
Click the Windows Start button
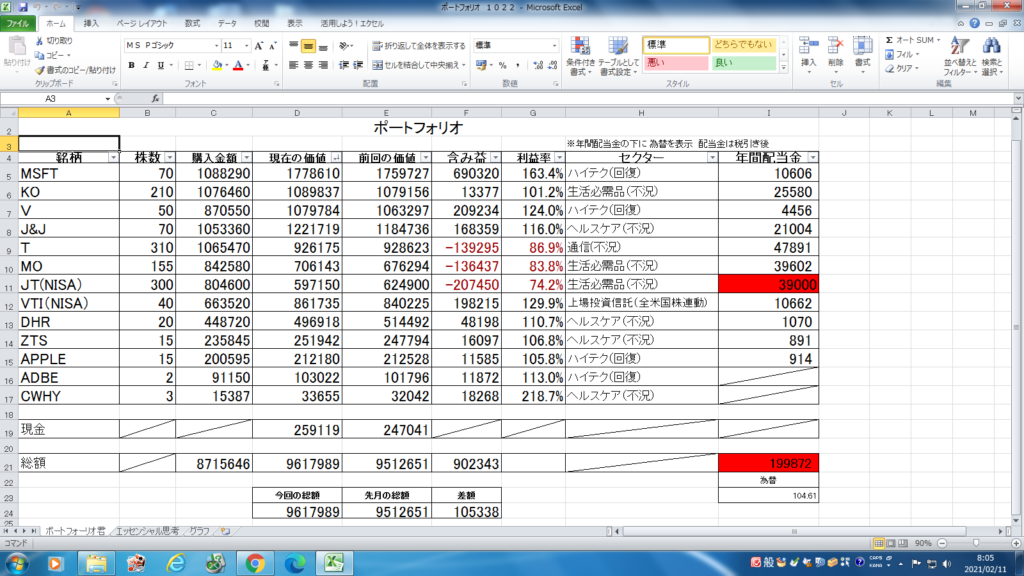click(16, 563)
